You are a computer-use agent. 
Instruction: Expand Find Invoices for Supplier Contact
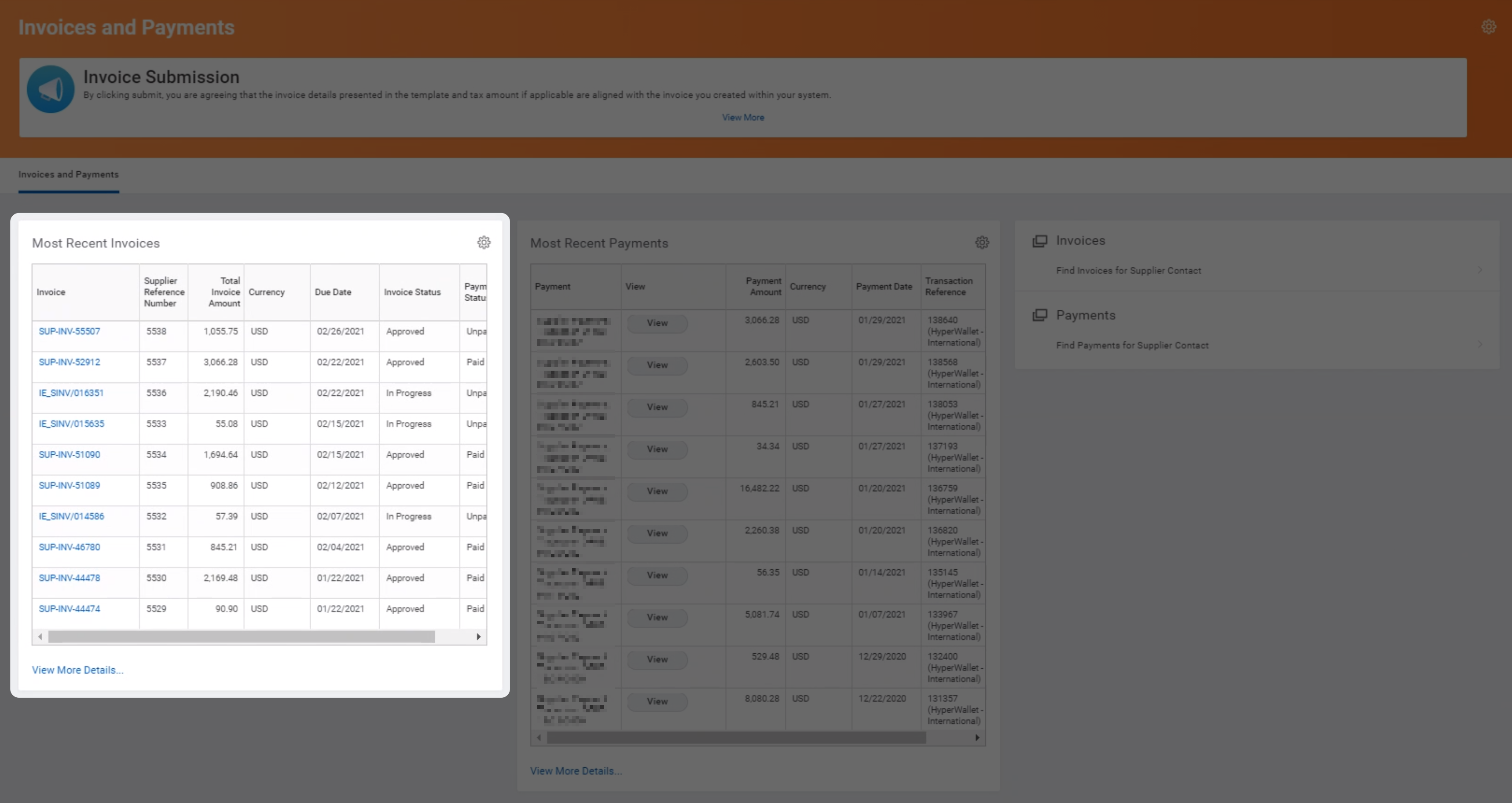coord(1128,271)
